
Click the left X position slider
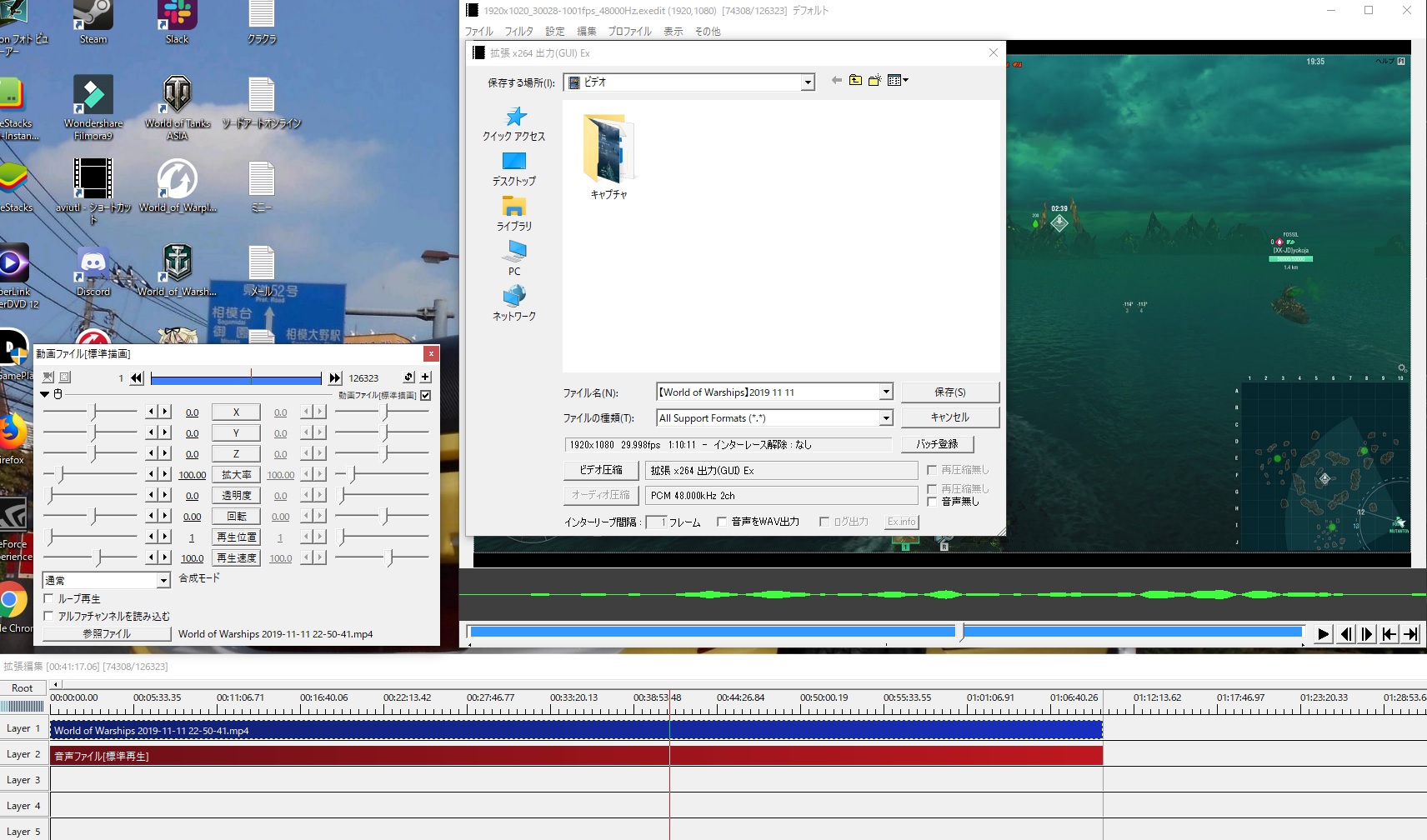pos(90,412)
